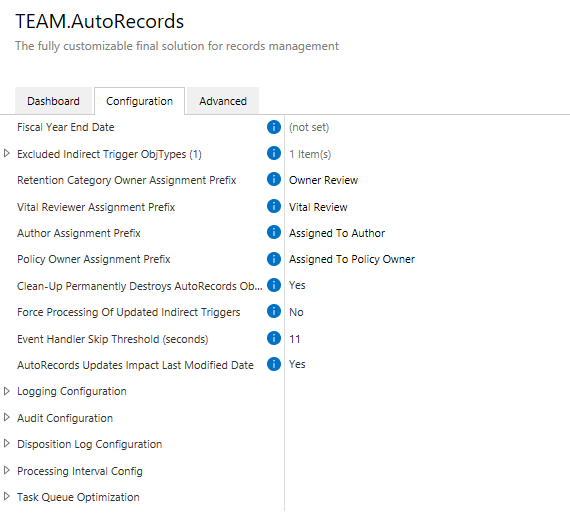This screenshot has width=570, height=528.
Task: Select Retention Category Owner Assignment Prefix label
Action: [x=127, y=180]
